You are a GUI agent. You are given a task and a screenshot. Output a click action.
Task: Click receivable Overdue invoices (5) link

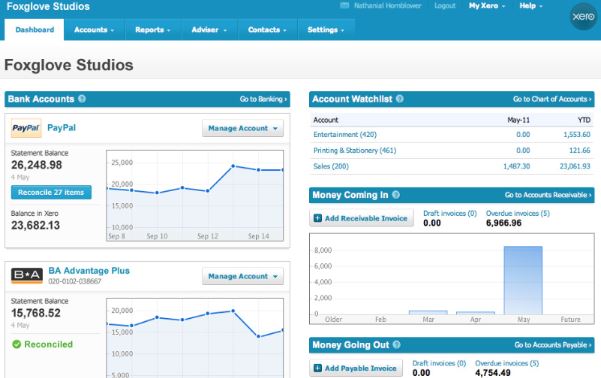pyautogui.click(x=518, y=213)
